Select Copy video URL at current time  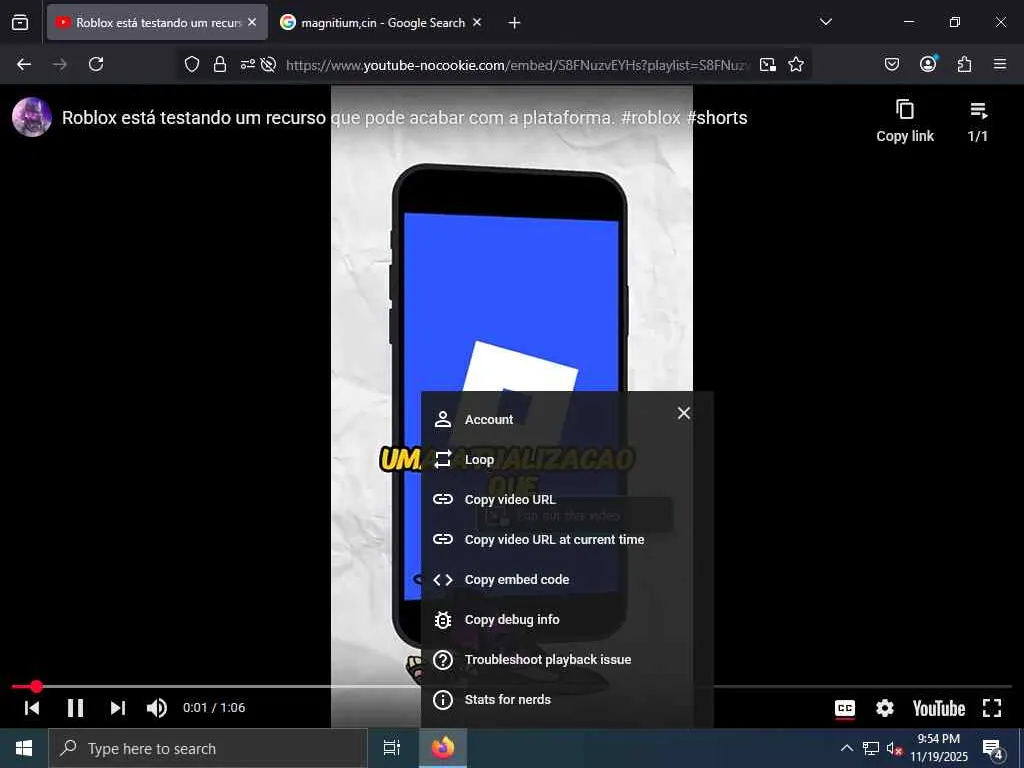point(567,539)
